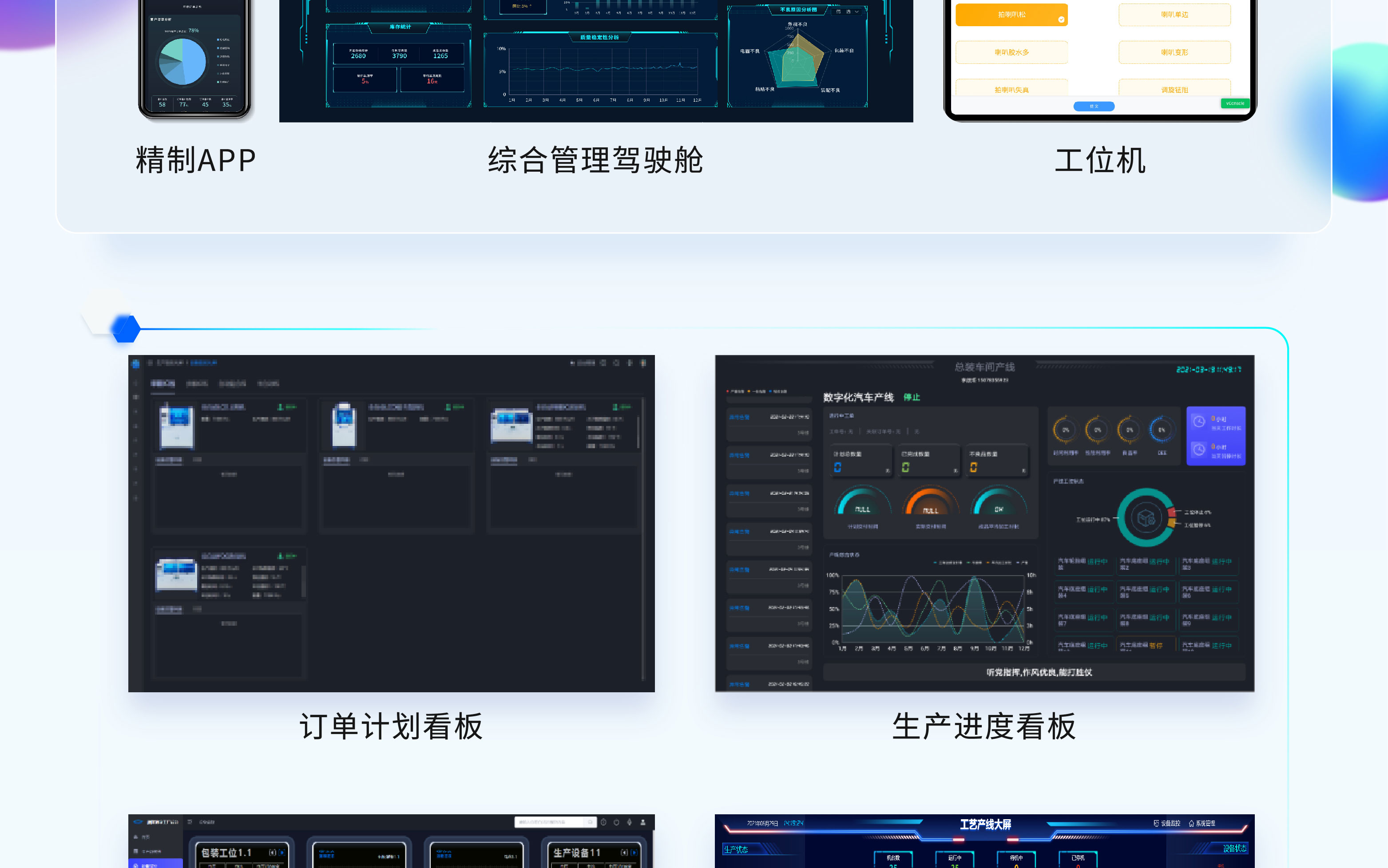The width and height of the screenshot is (1388, 868).
Task: Click the blue logo icon in the order plan board's top-left corner
Action: click(136, 363)
